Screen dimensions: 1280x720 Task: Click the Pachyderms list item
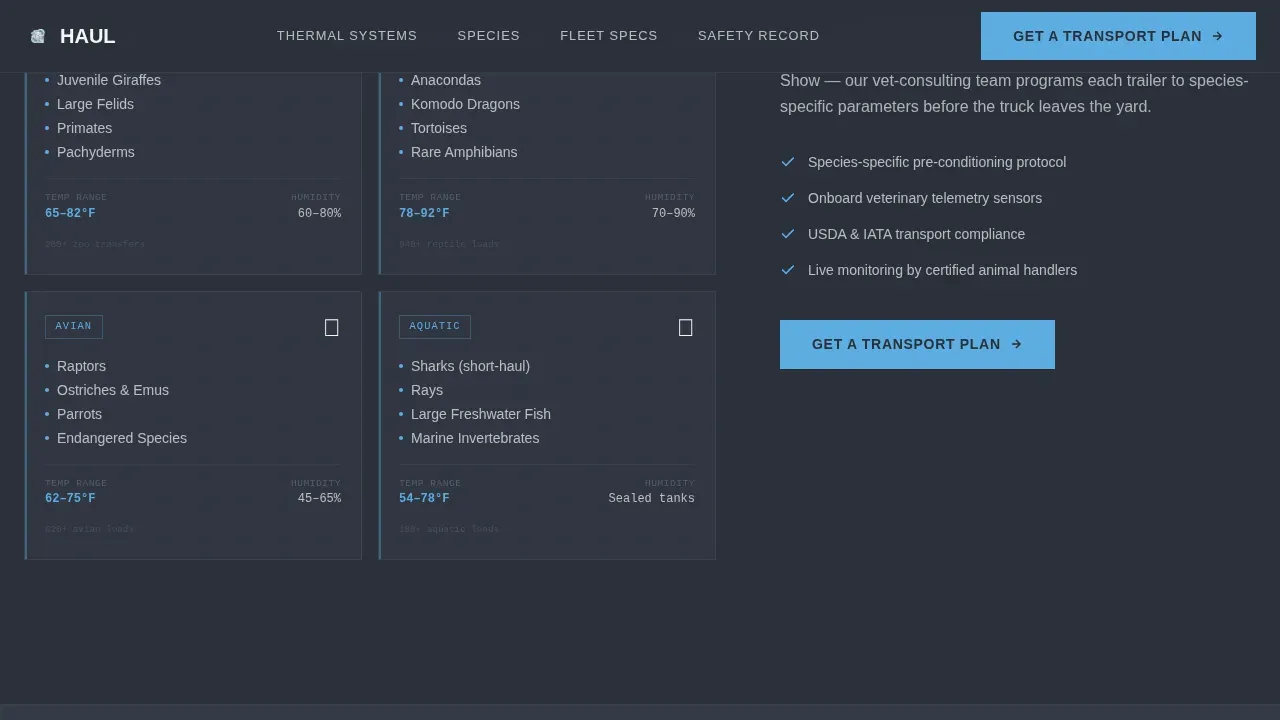(96, 152)
